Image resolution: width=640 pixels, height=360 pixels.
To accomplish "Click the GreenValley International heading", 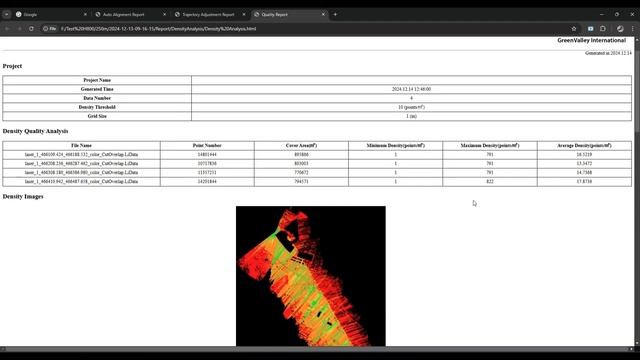I will coord(591,40).
